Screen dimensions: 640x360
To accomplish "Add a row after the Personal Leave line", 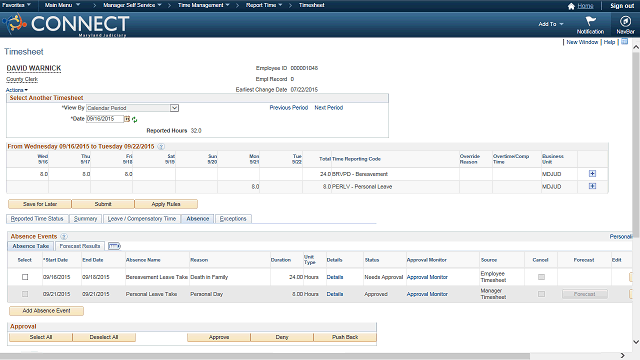I will click(592, 186).
